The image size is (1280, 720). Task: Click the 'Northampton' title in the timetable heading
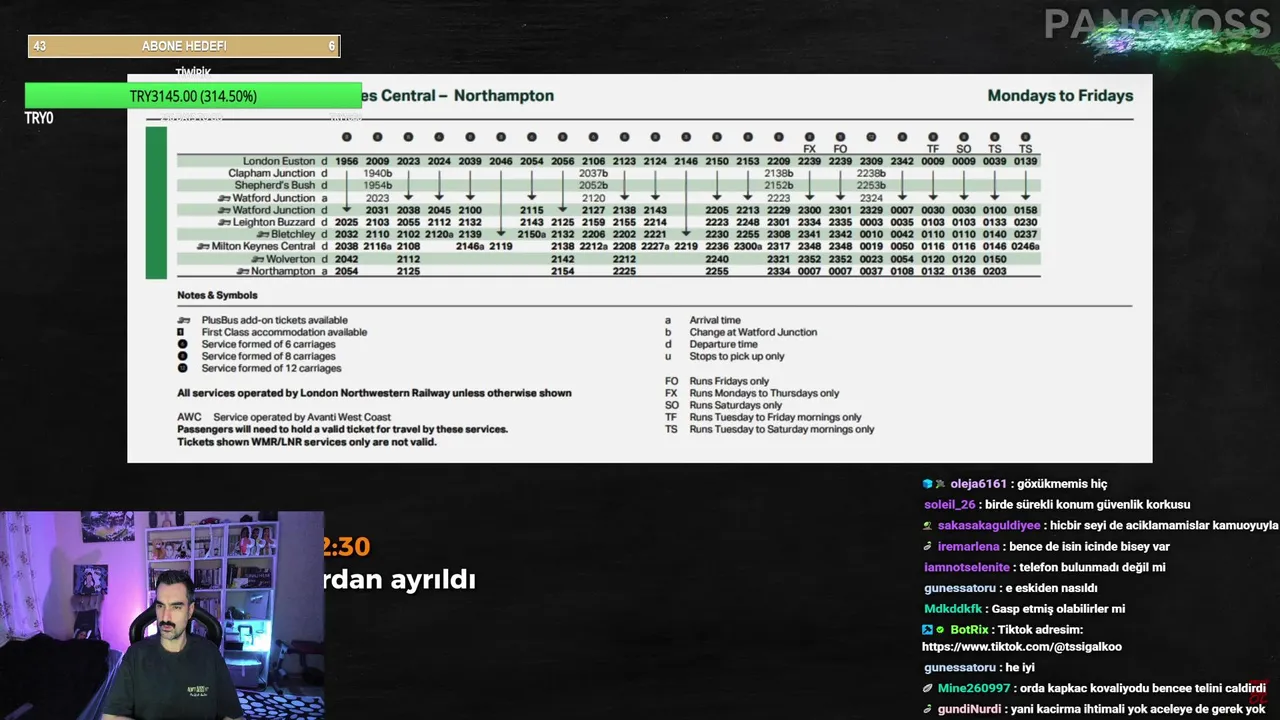click(503, 96)
